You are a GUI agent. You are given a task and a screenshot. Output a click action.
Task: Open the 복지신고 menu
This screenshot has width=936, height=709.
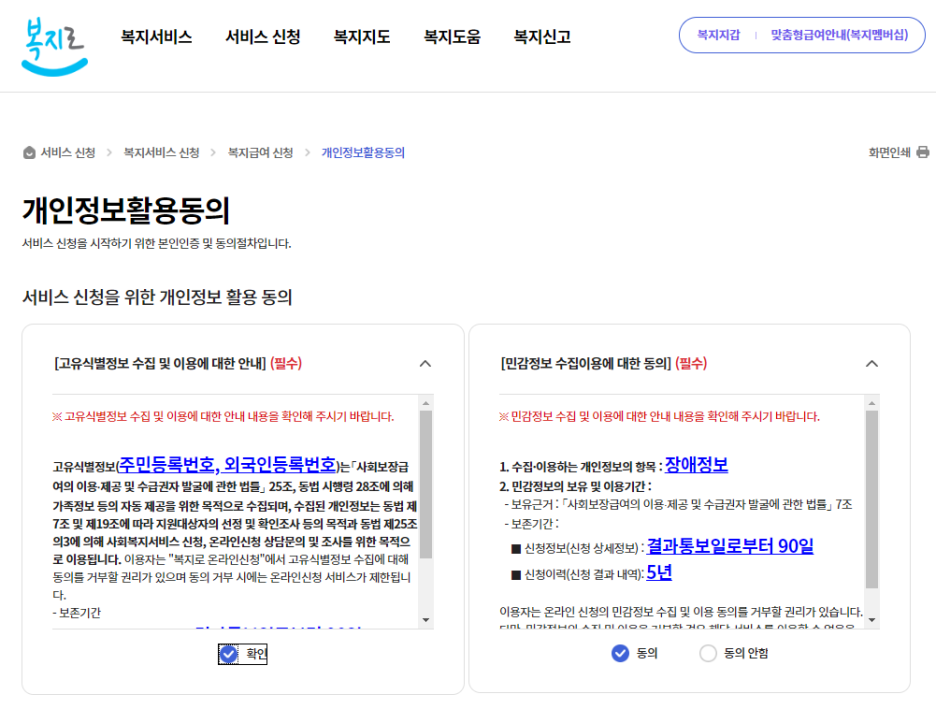(540, 37)
